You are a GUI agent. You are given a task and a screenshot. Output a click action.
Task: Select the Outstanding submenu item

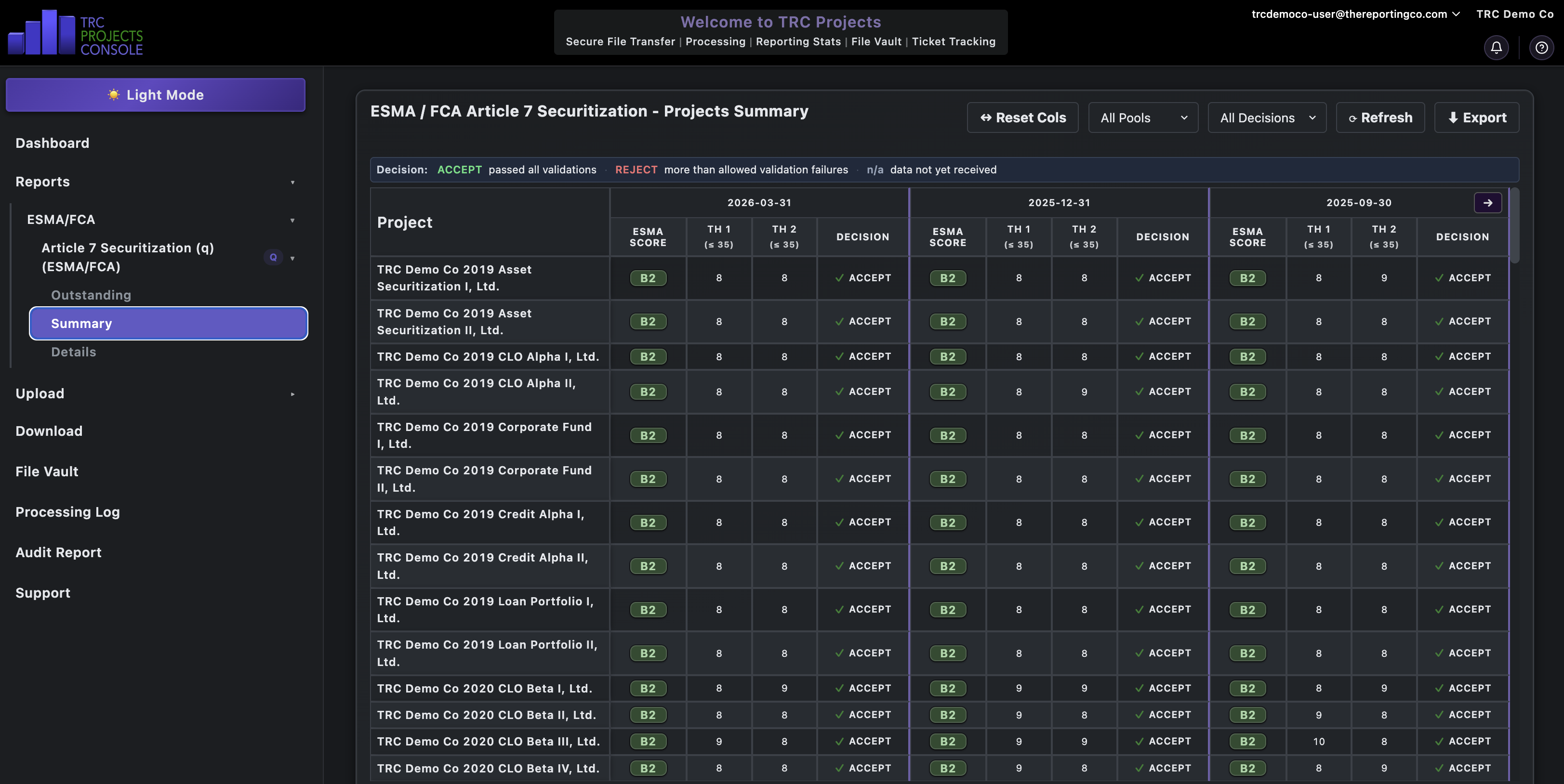pyautogui.click(x=91, y=295)
